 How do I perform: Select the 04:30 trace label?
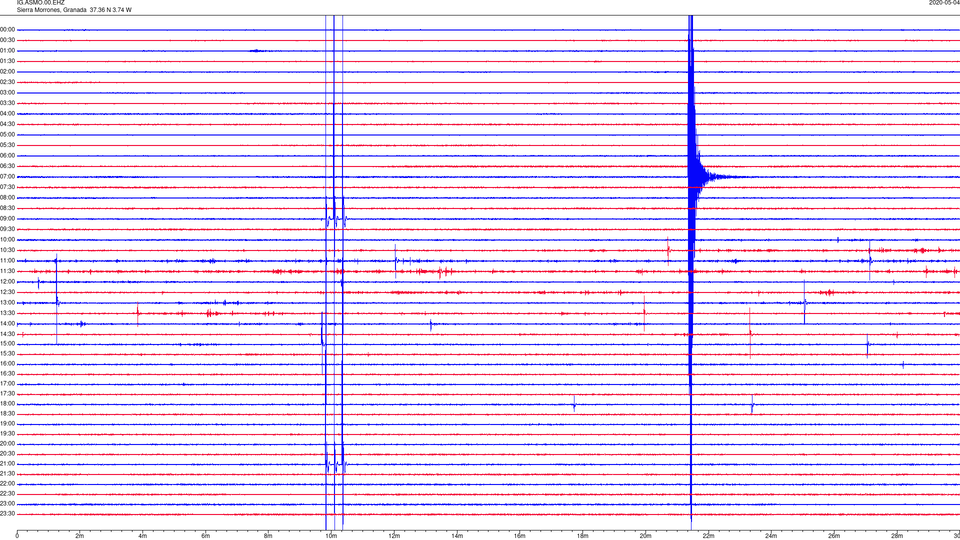[x=7, y=124]
